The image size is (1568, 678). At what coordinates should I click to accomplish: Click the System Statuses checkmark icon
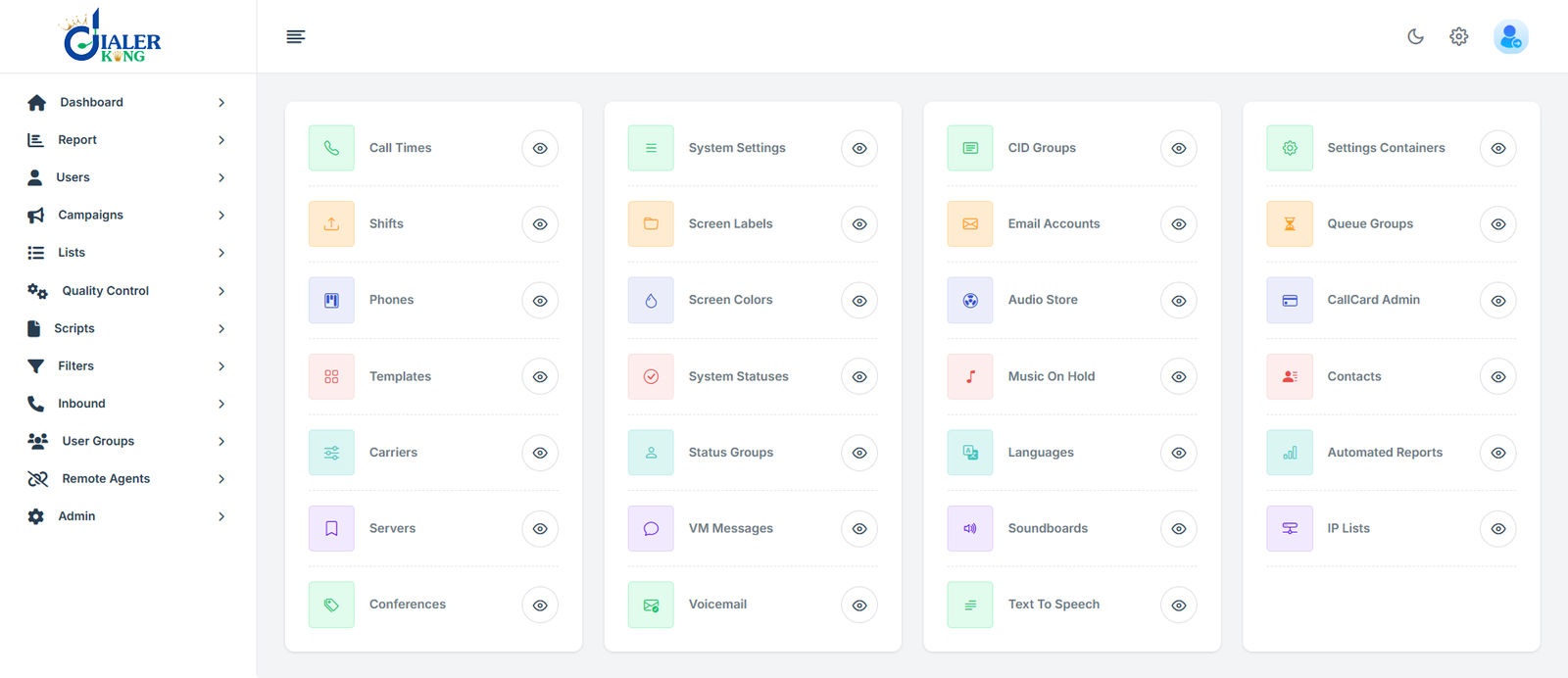(x=651, y=376)
